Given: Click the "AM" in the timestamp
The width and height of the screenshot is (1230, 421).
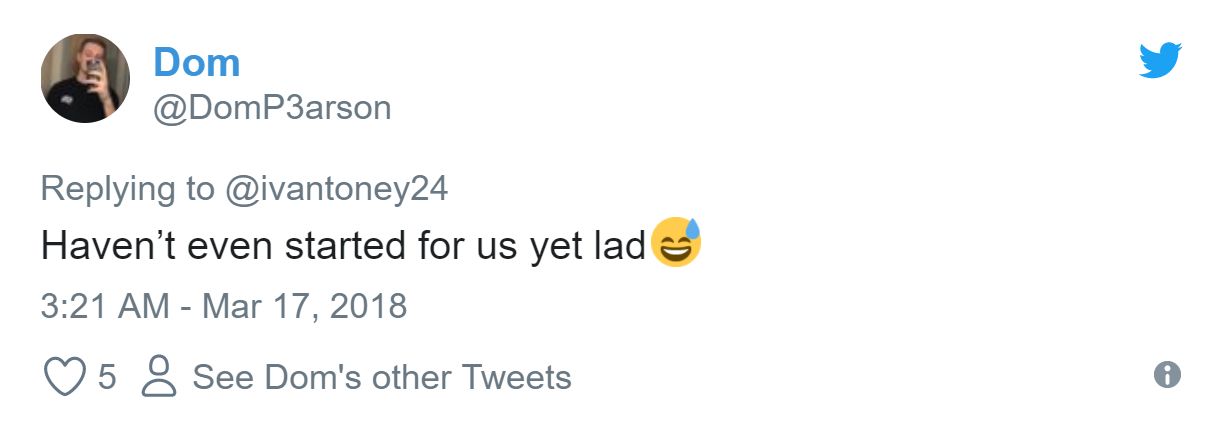Looking at the screenshot, I should tap(143, 305).
